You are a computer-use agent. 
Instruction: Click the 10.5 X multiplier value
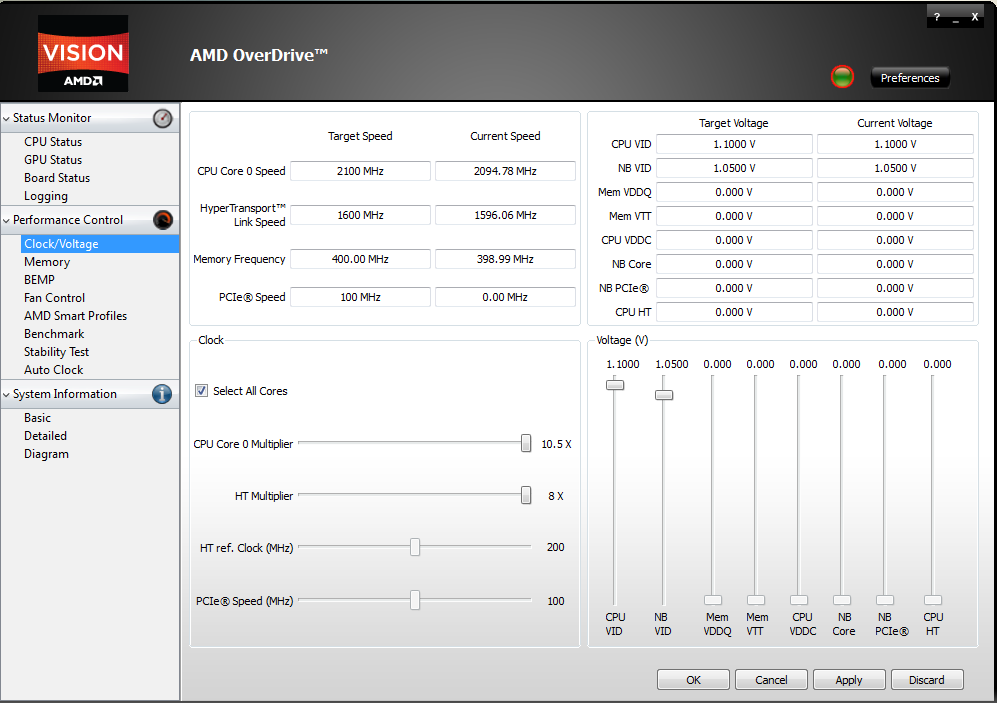tap(556, 444)
